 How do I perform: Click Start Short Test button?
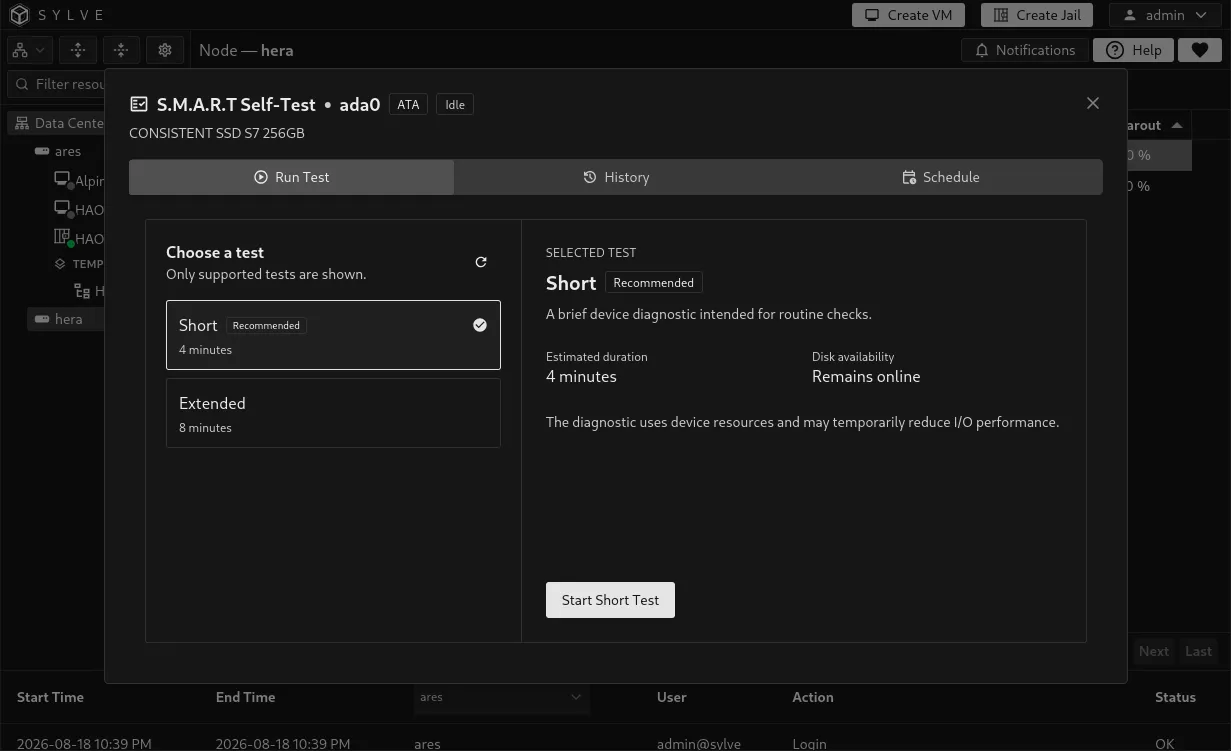(610, 600)
